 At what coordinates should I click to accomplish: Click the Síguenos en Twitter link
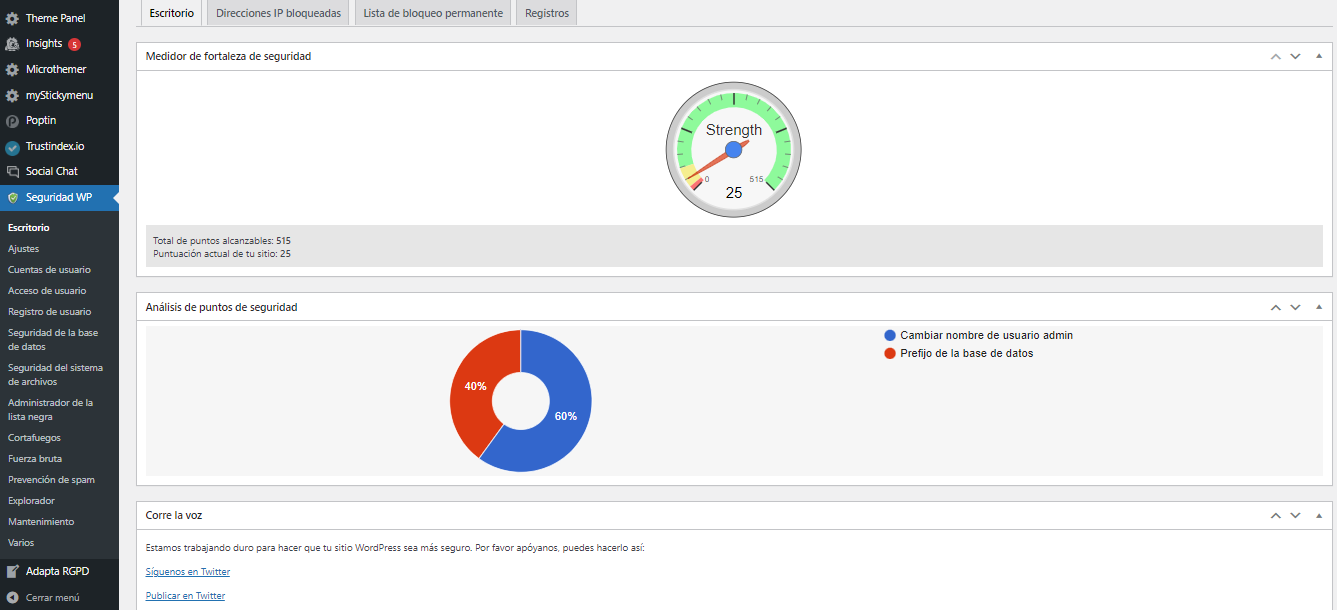187,571
